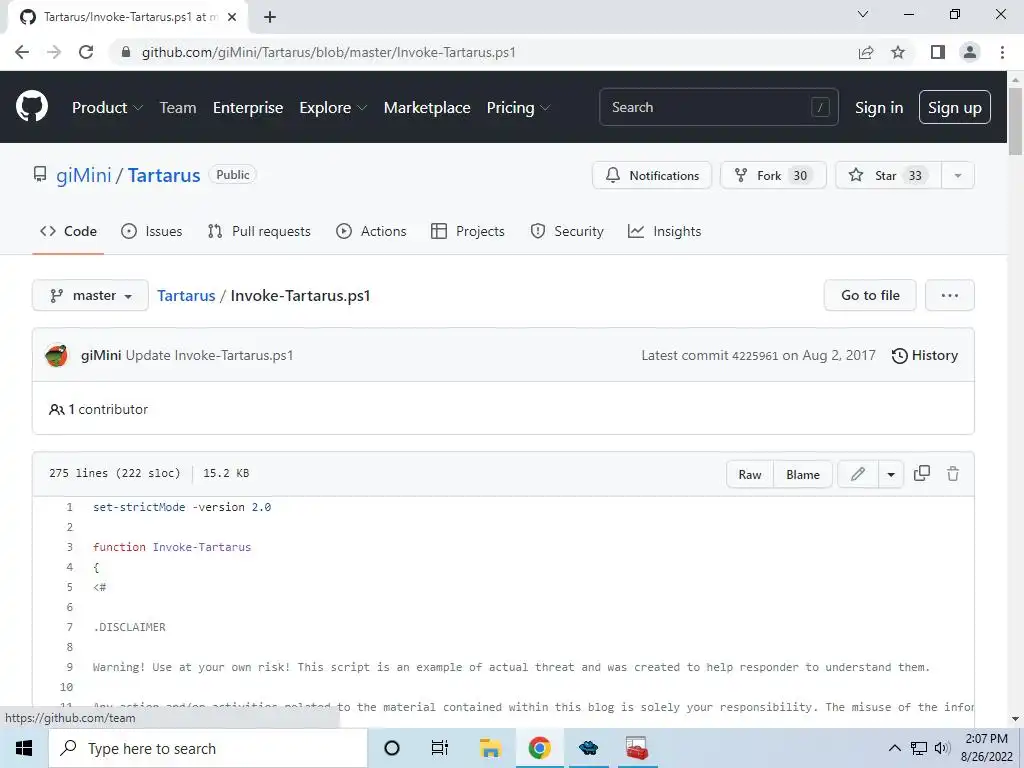Viewport: 1024px width, 768px height.
Task: Expand the Explore menu
Action: point(333,107)
